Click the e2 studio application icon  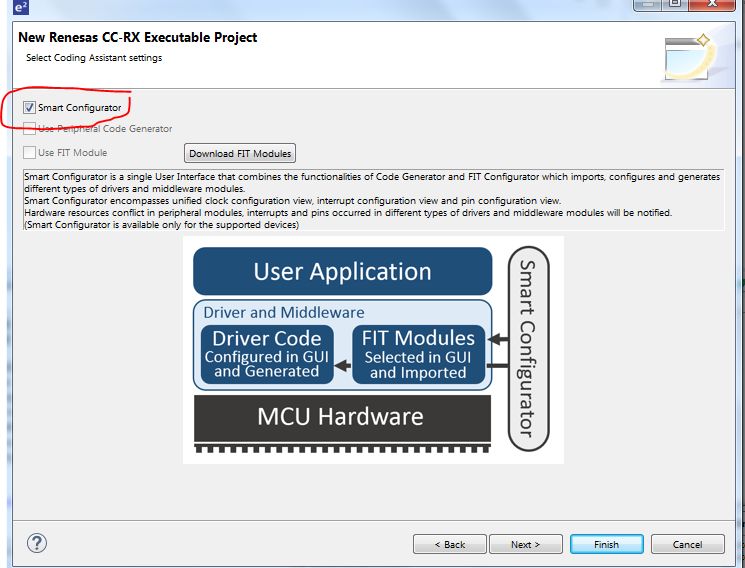pos(21,7)
